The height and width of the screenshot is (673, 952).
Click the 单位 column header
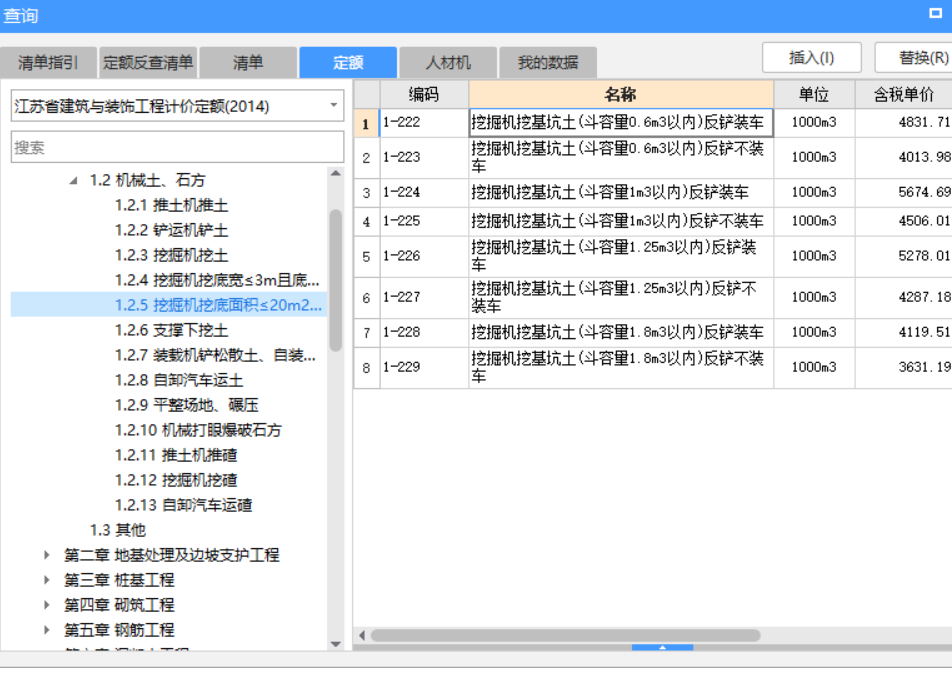(x=814, y=94)
